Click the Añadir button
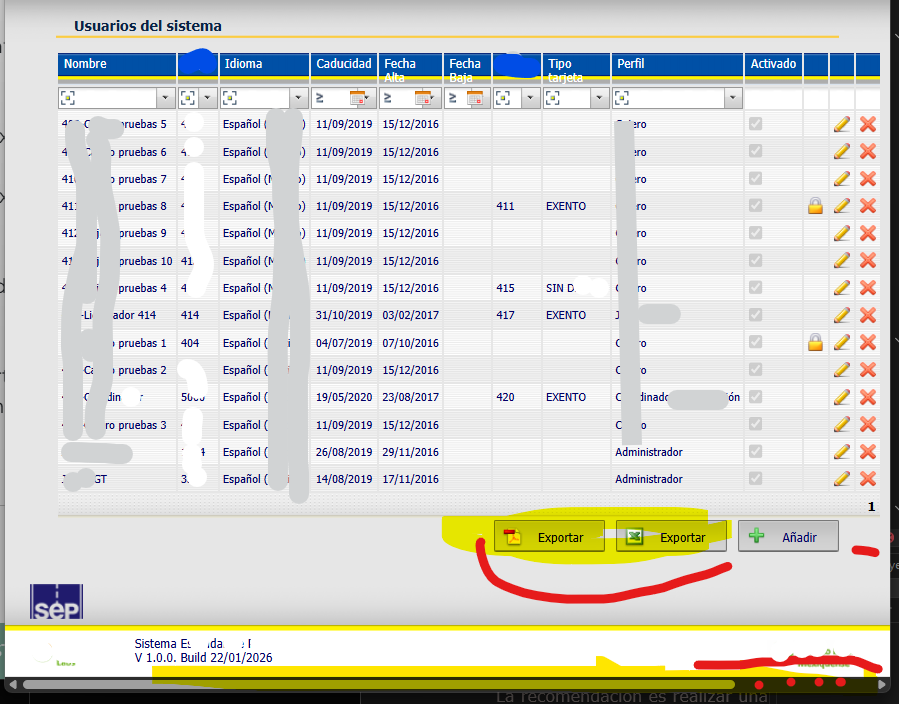The image size is (899, 704). tap(788, 537)
